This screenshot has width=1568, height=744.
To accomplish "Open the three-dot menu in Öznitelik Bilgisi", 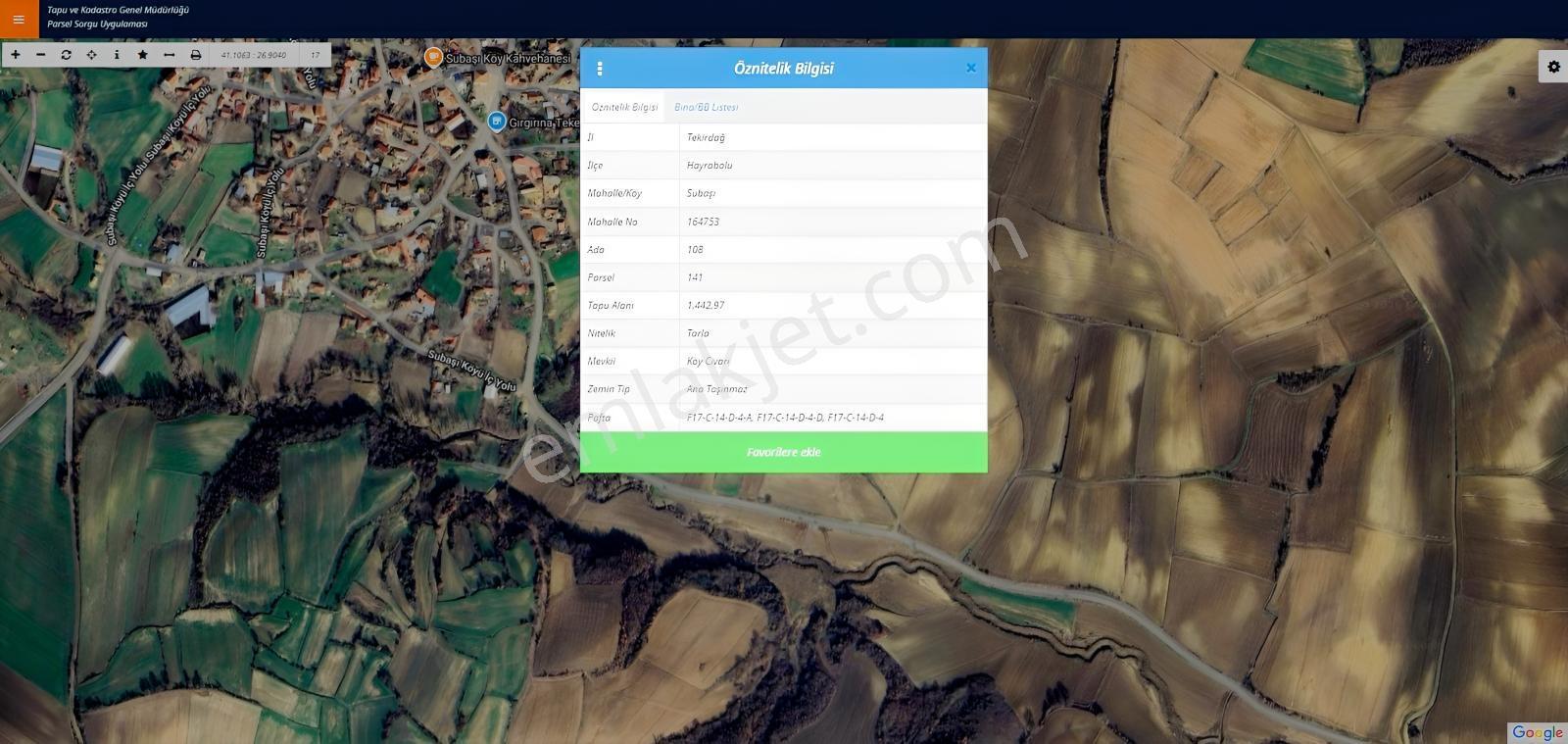I will [600, 69].
